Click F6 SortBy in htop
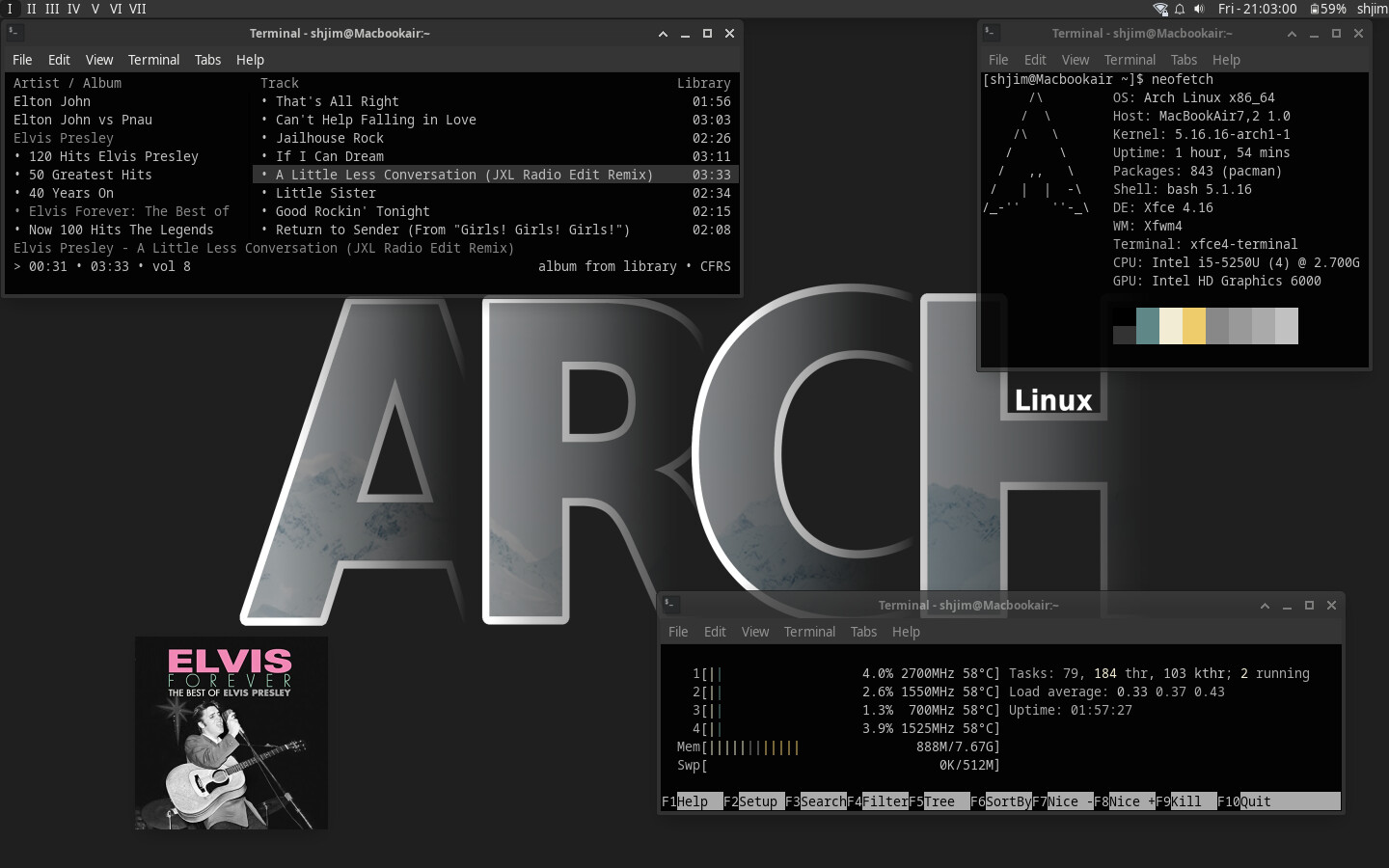1389x868 pixels. pos(1001,801)
